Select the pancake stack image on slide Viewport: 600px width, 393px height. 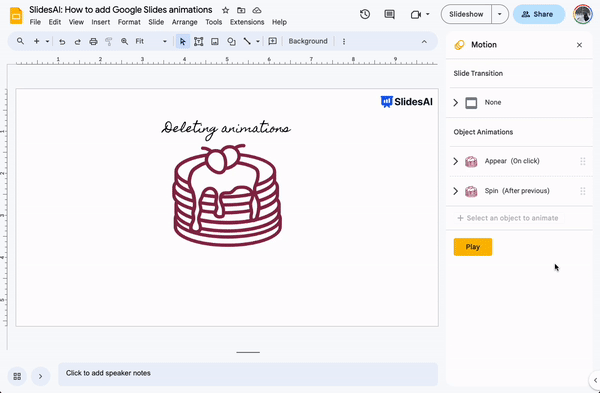(227, 195)
